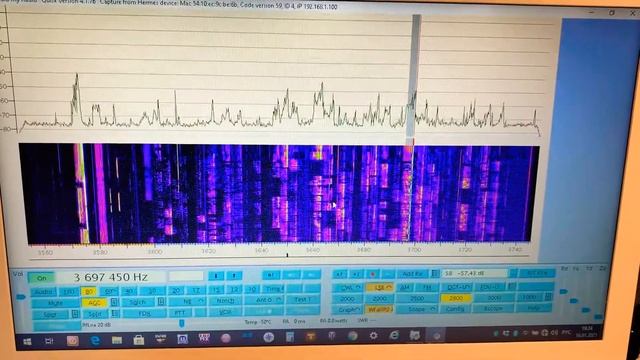Open the Config settings button
640x360 pixels.
pos(455,309)
